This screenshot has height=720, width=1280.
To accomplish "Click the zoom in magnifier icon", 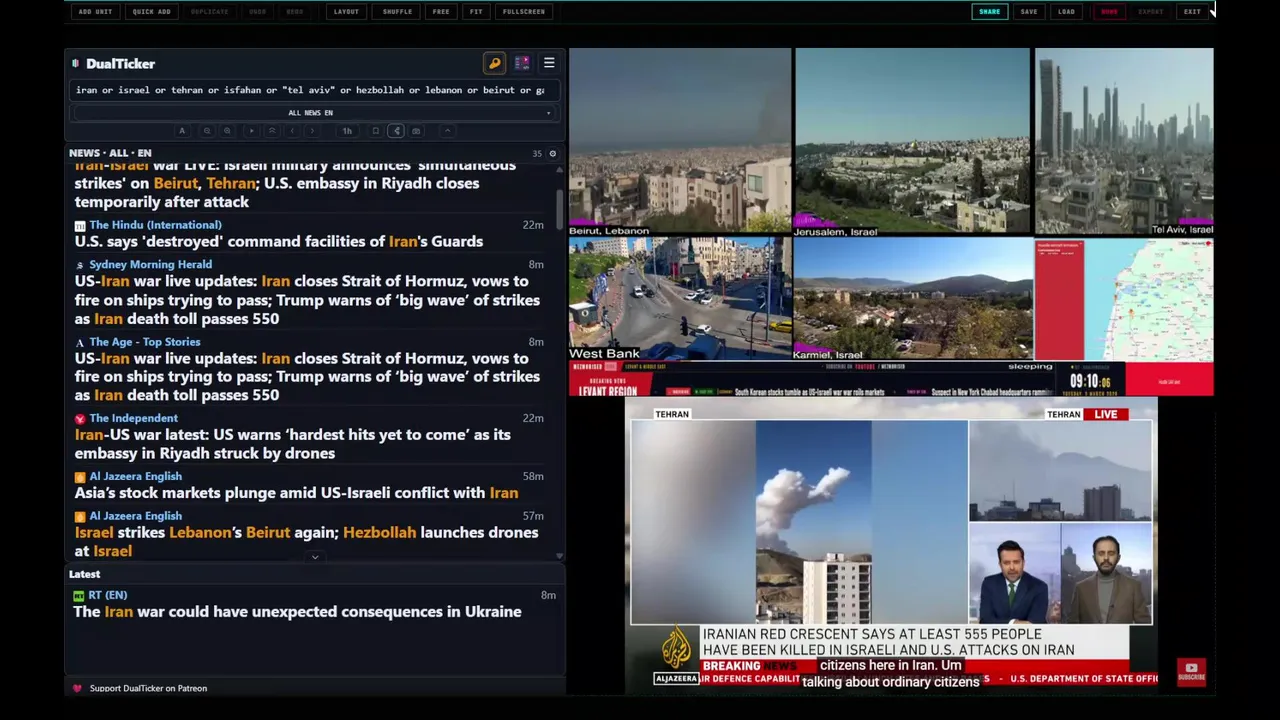I will coord(227,131).
